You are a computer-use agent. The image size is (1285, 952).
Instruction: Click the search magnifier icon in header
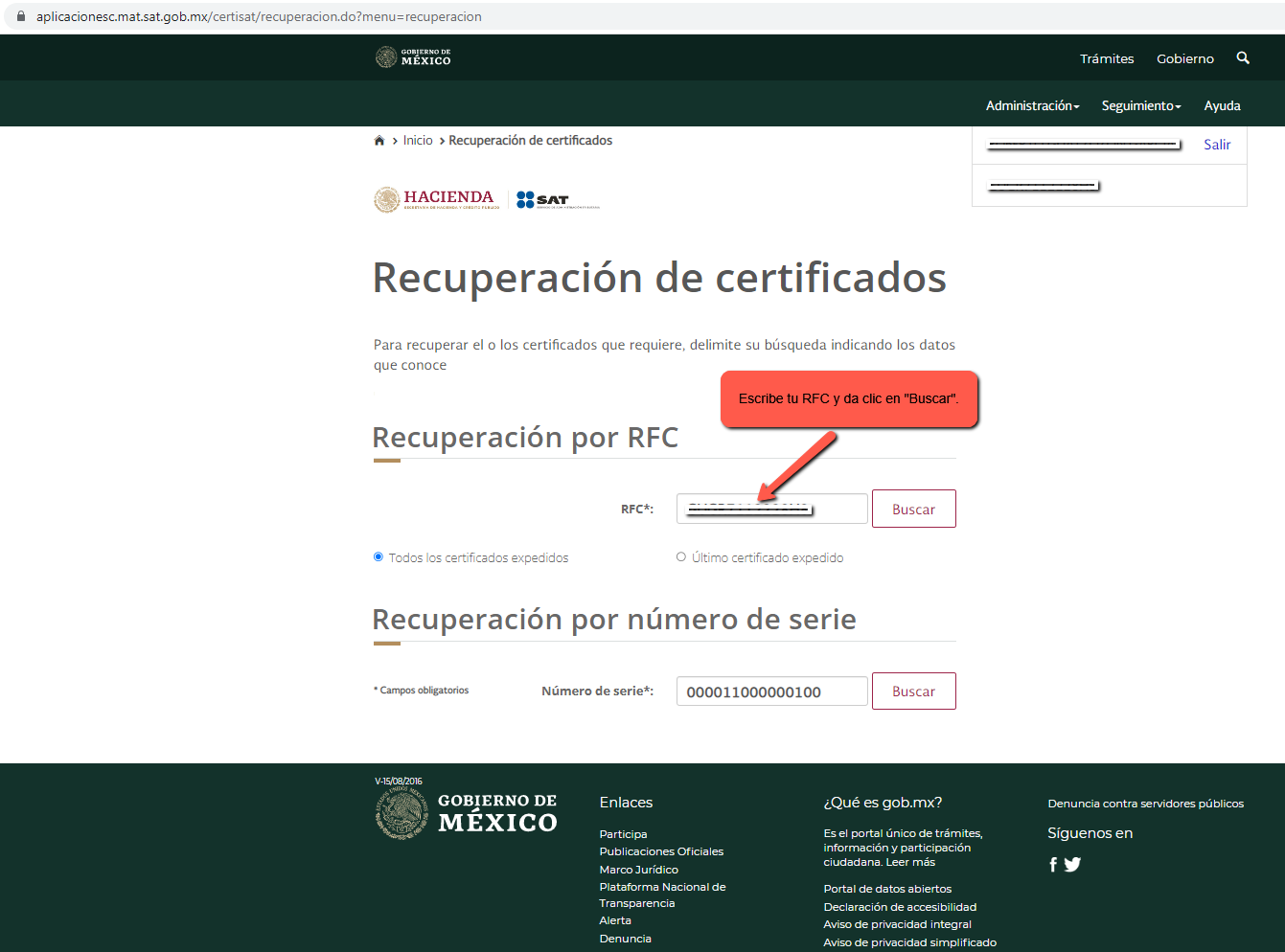[x=1243, y=58]
